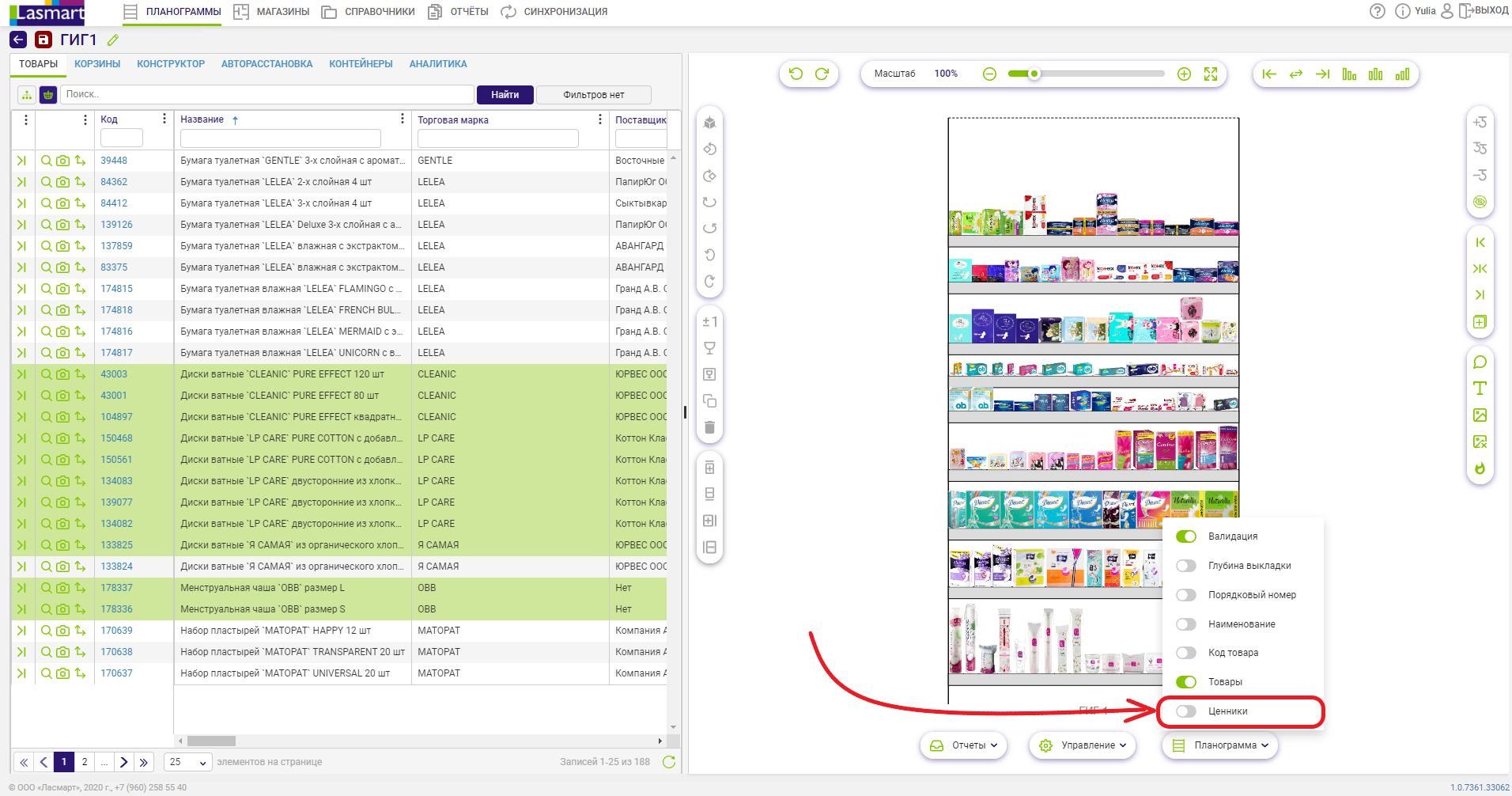Open the СПРАВОЧНИКИ top menu

click(368, 12)
